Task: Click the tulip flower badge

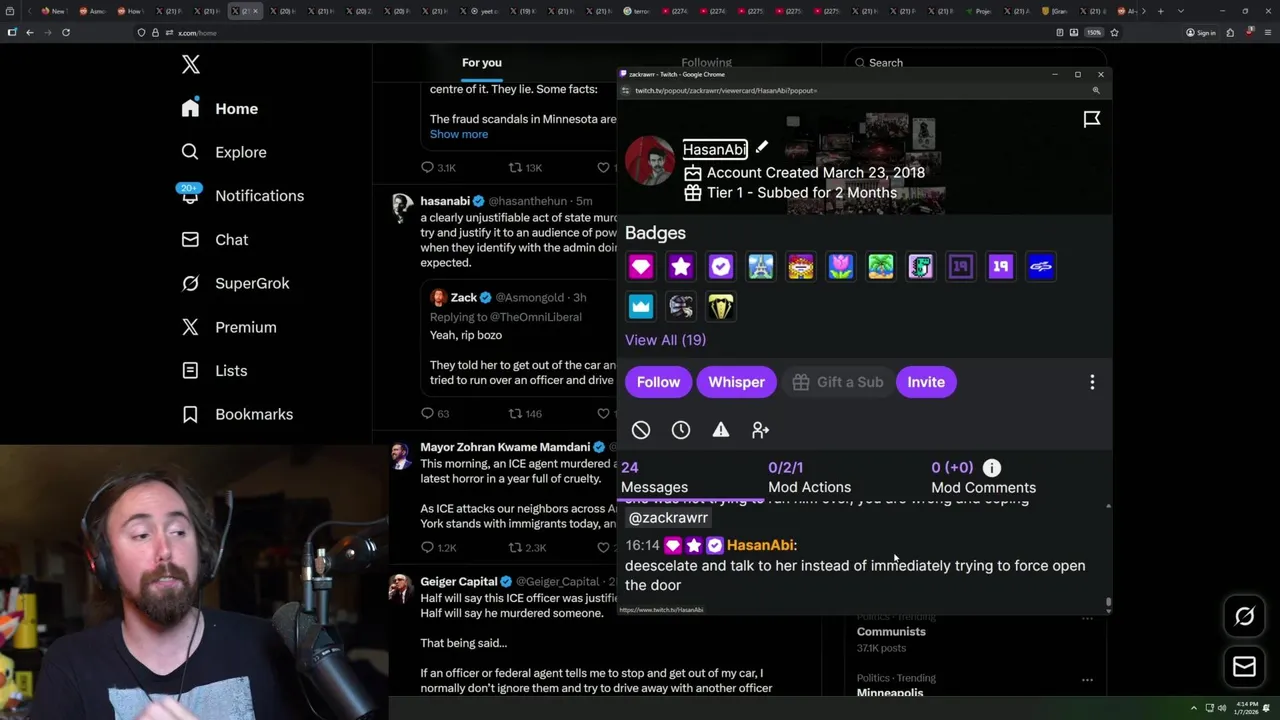Action: [841, 267]
